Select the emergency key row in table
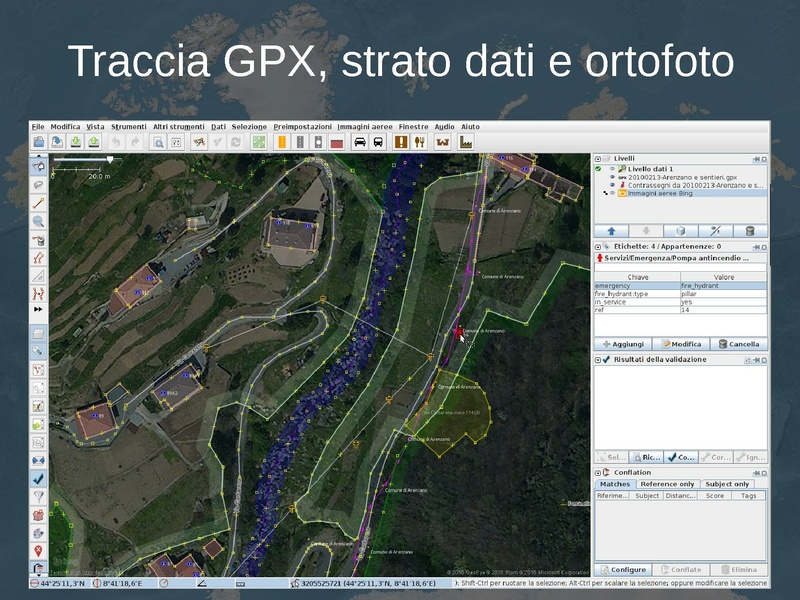Image resolution: width=800 pixels, height=600 pixels. coord(622,286)
